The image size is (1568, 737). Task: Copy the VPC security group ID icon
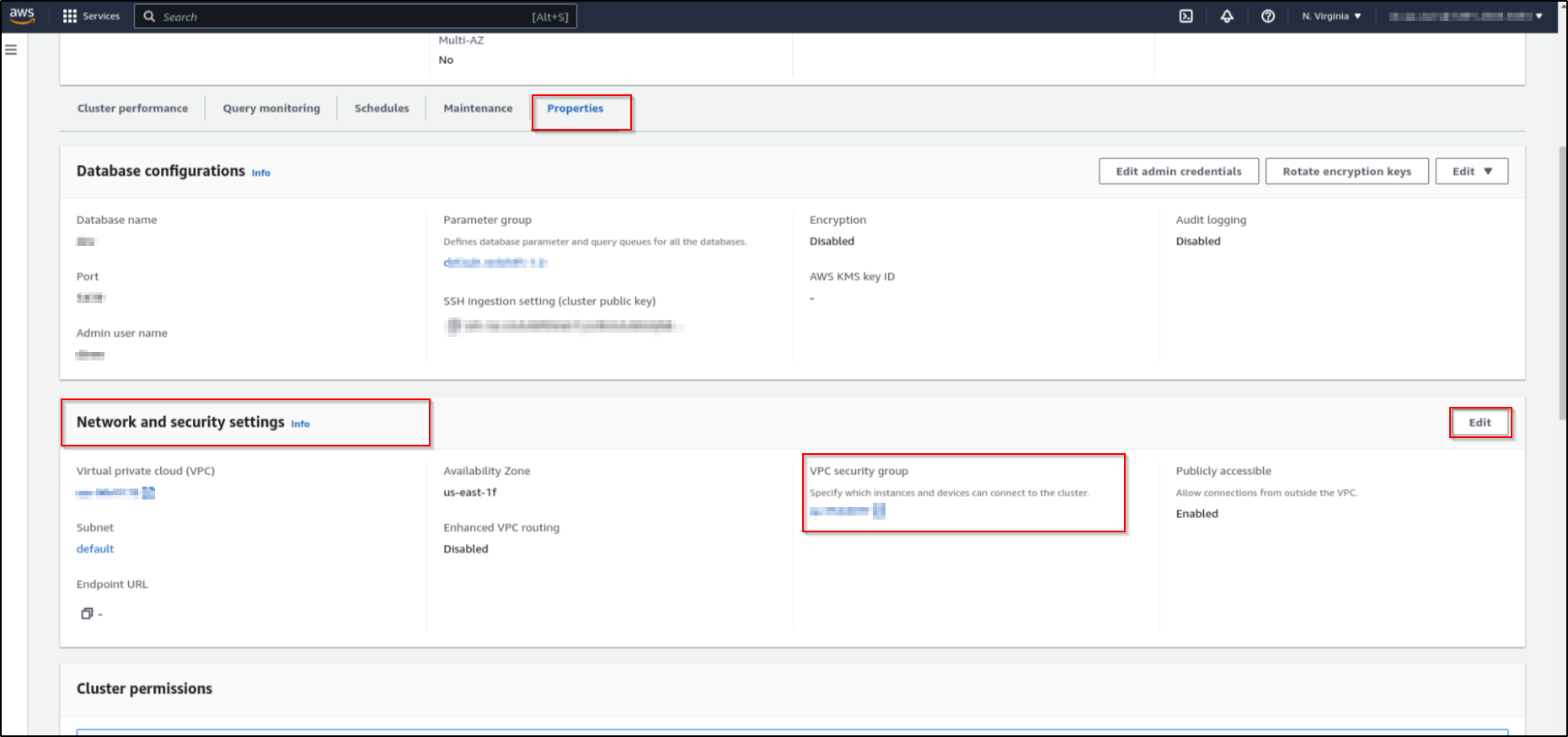879,510
